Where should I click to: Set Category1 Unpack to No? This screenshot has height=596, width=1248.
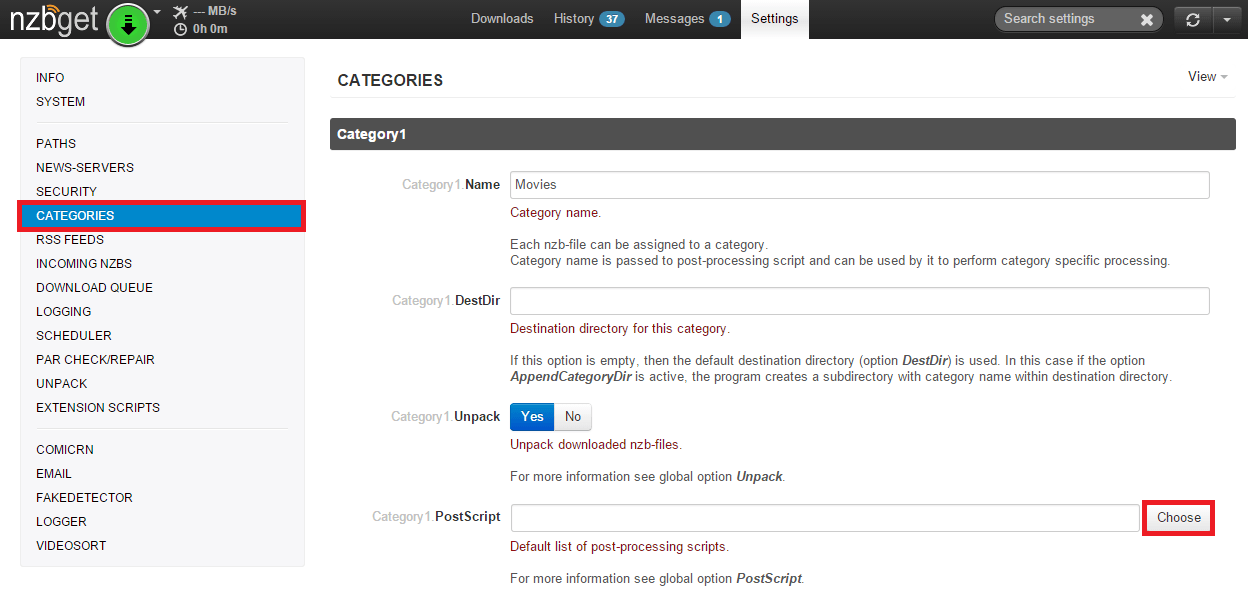point(573,417)
